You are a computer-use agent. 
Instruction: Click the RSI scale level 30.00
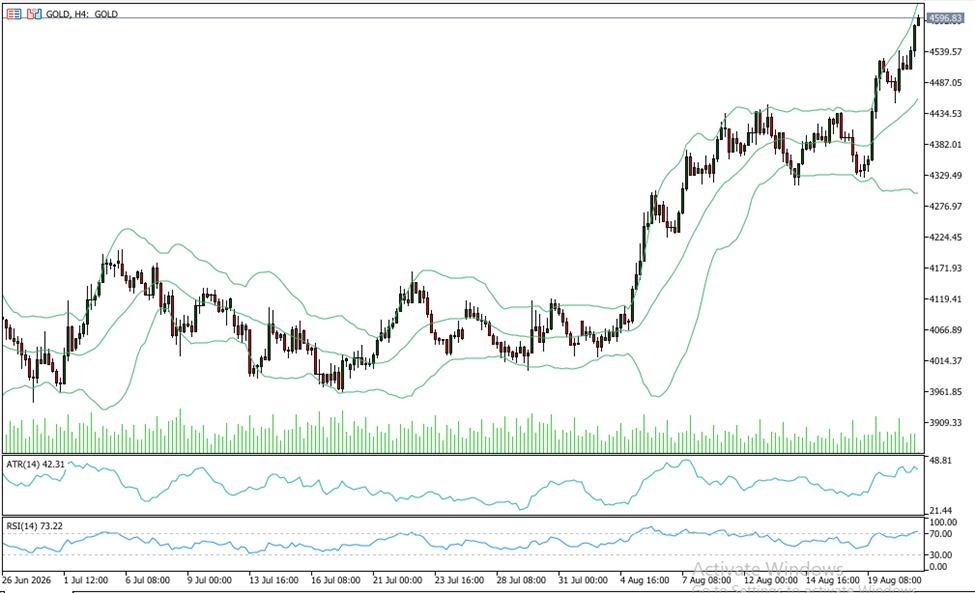(x=940, y=554)
